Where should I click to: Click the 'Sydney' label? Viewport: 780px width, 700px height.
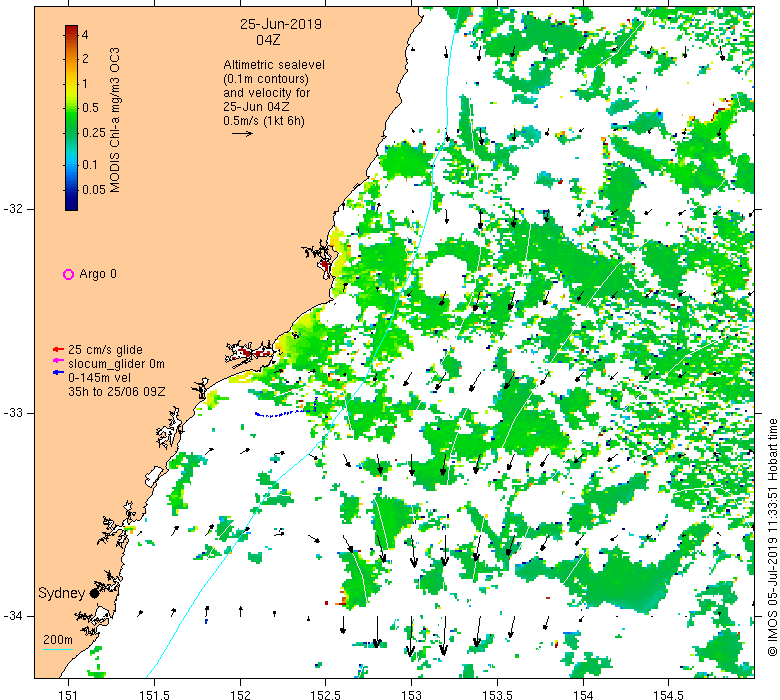click(x=62, y=593)
